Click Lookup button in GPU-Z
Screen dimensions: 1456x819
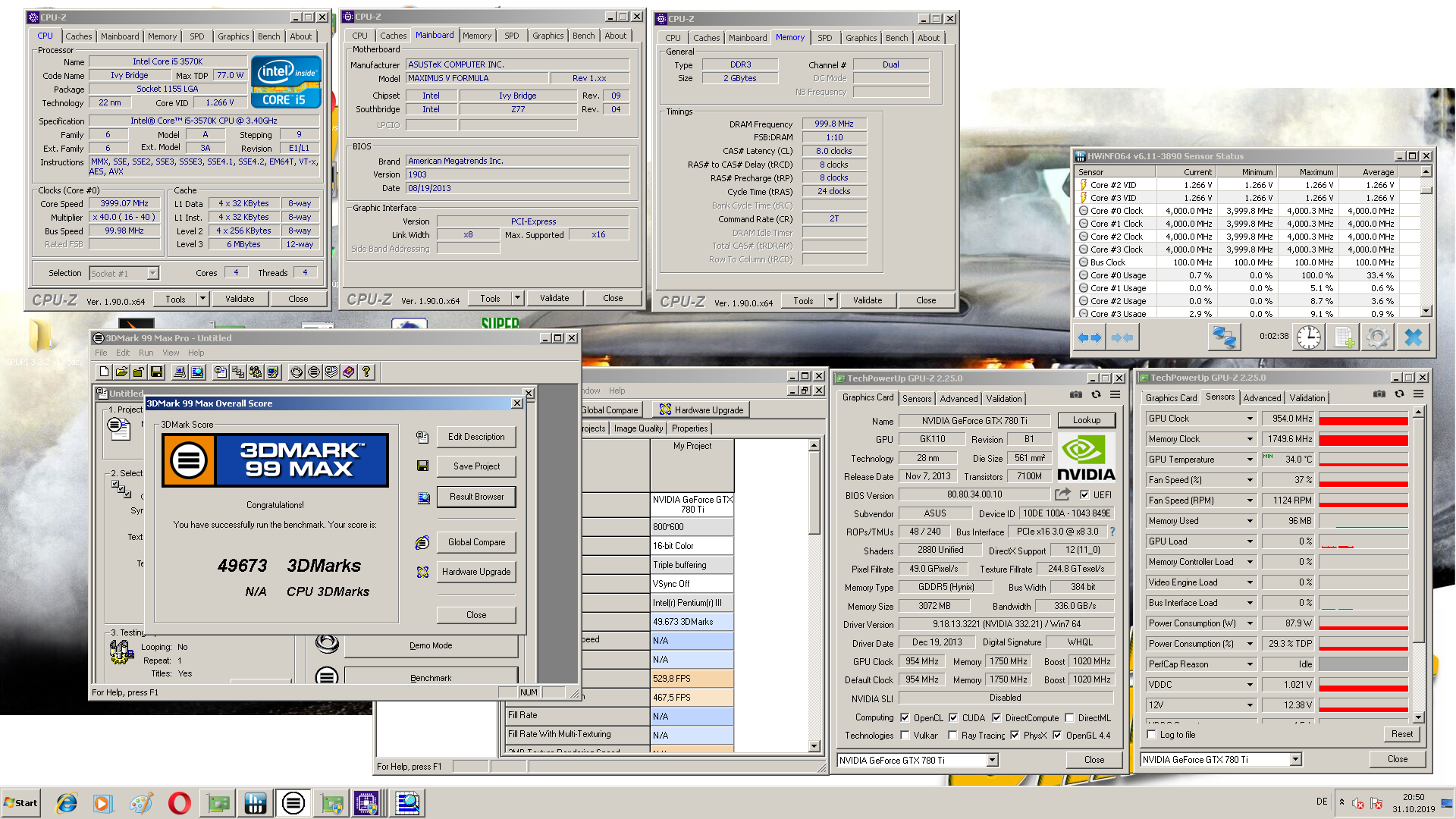[1086, 420]
